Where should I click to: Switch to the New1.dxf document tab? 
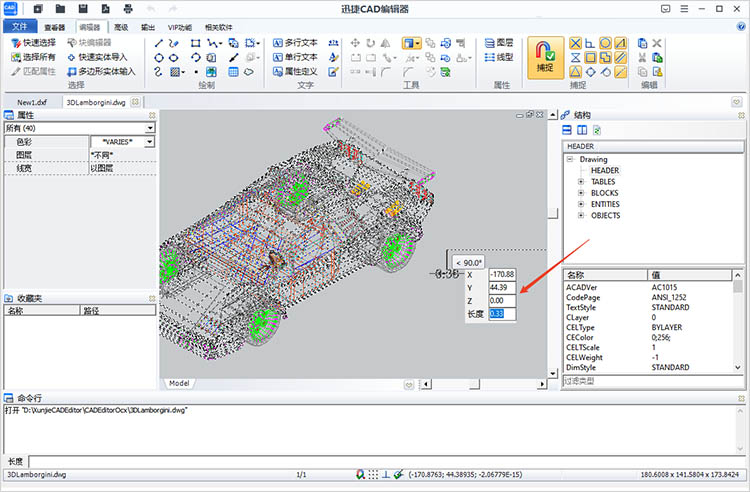pos(32,102)
